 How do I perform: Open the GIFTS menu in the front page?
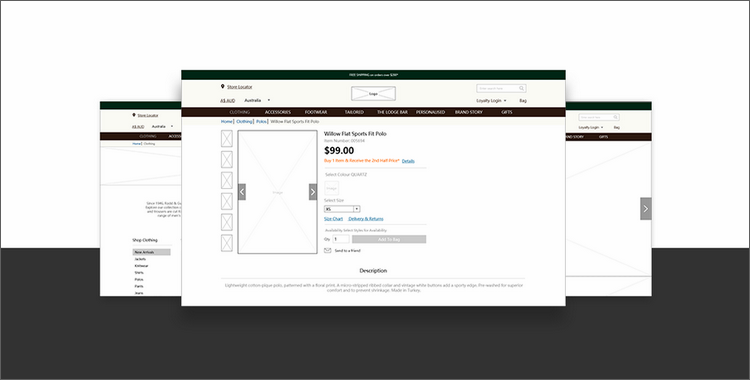point(507,112)
